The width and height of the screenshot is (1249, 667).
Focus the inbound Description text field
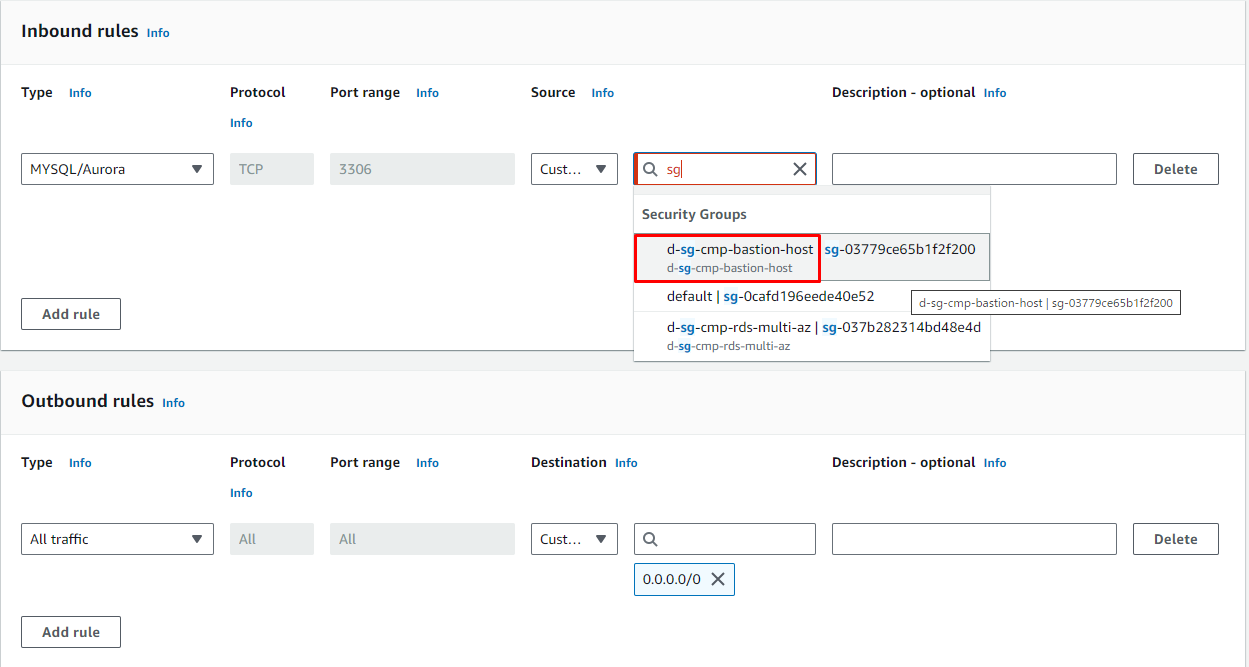(x=973, y=169)
